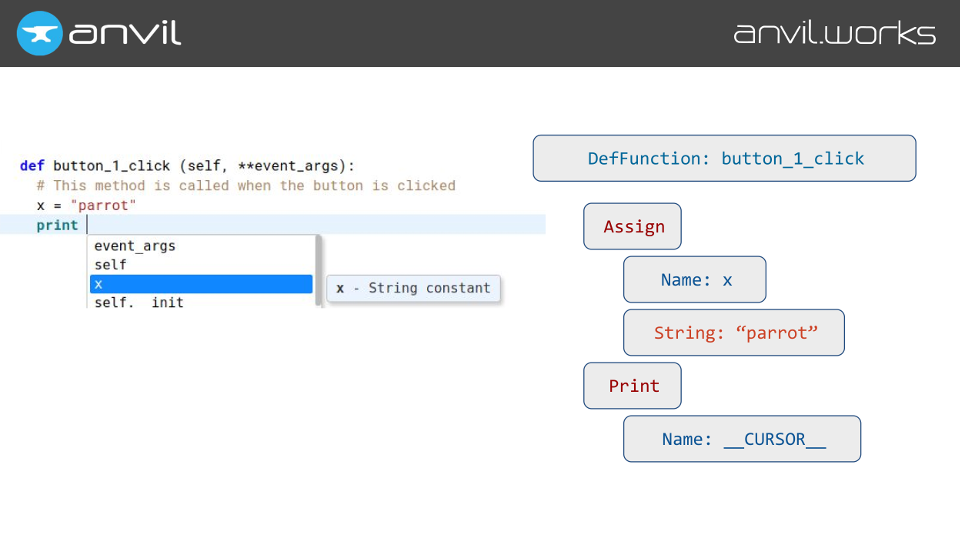Click the Anvil wordmark text in header

(x=126, y=33)
